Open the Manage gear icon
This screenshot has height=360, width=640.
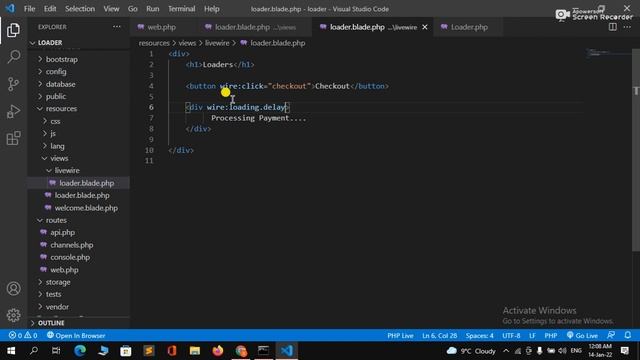point(13,315)
